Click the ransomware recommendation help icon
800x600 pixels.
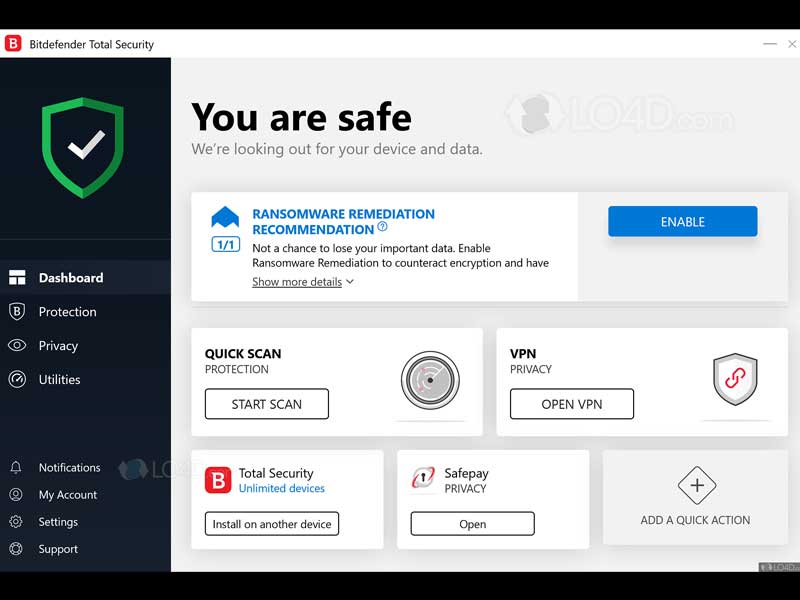pyautogui.click(x=382, y=228)
